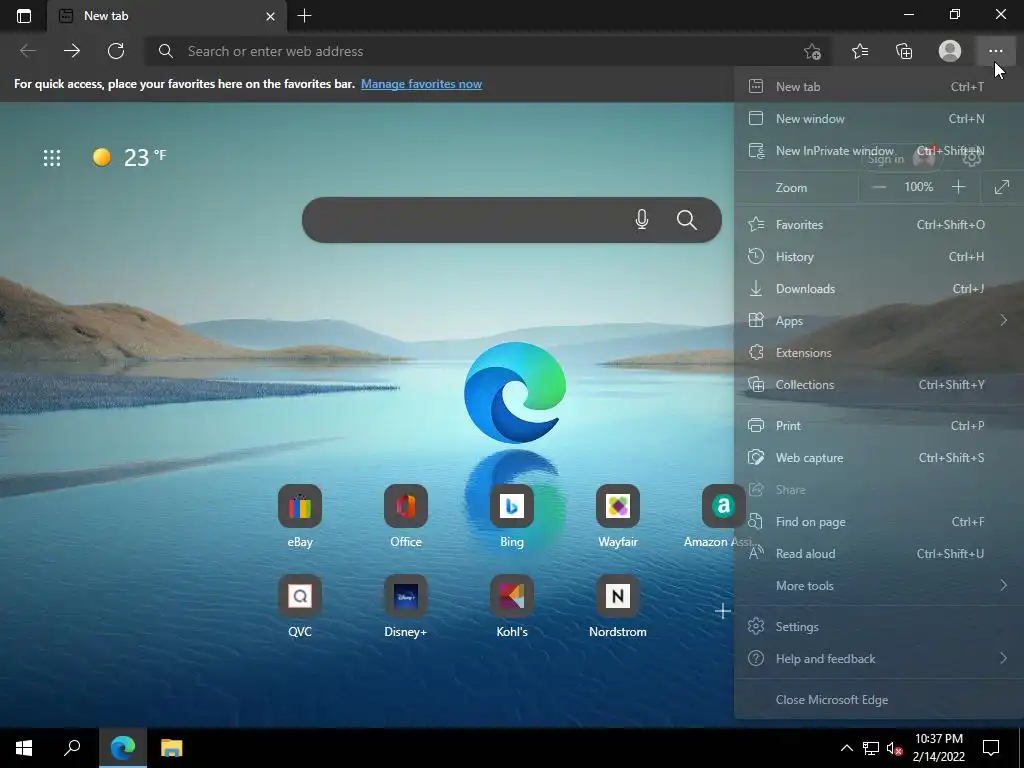This screenshot has width=1024, height=768.
Task: Open Extensions from the menu
Action: 879,353
